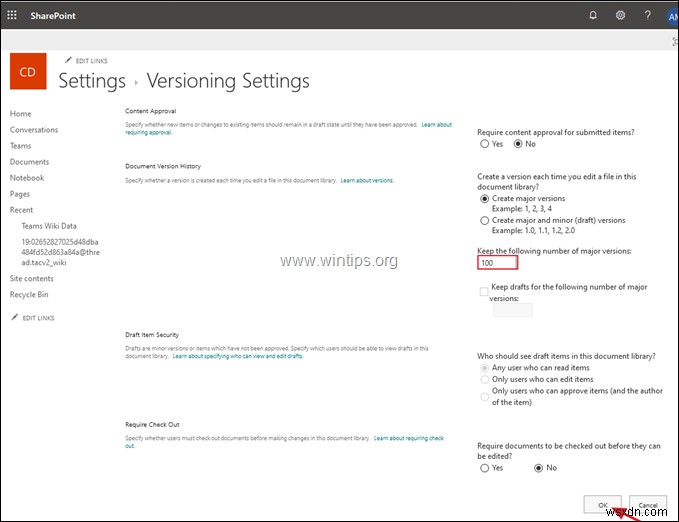Choose Create major and minor (draft) versions
679x522 pixels.
484,220
